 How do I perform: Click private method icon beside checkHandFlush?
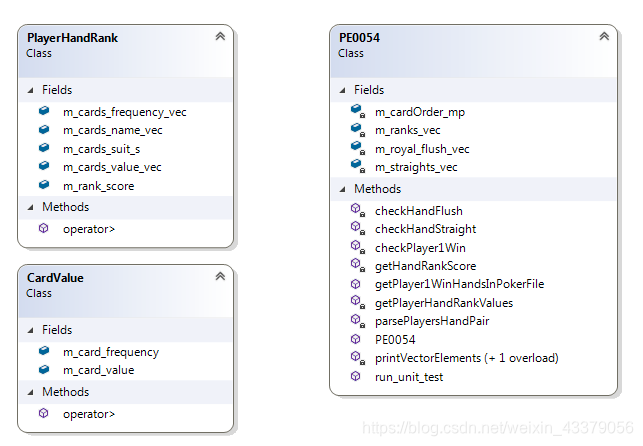click(358, 210)
